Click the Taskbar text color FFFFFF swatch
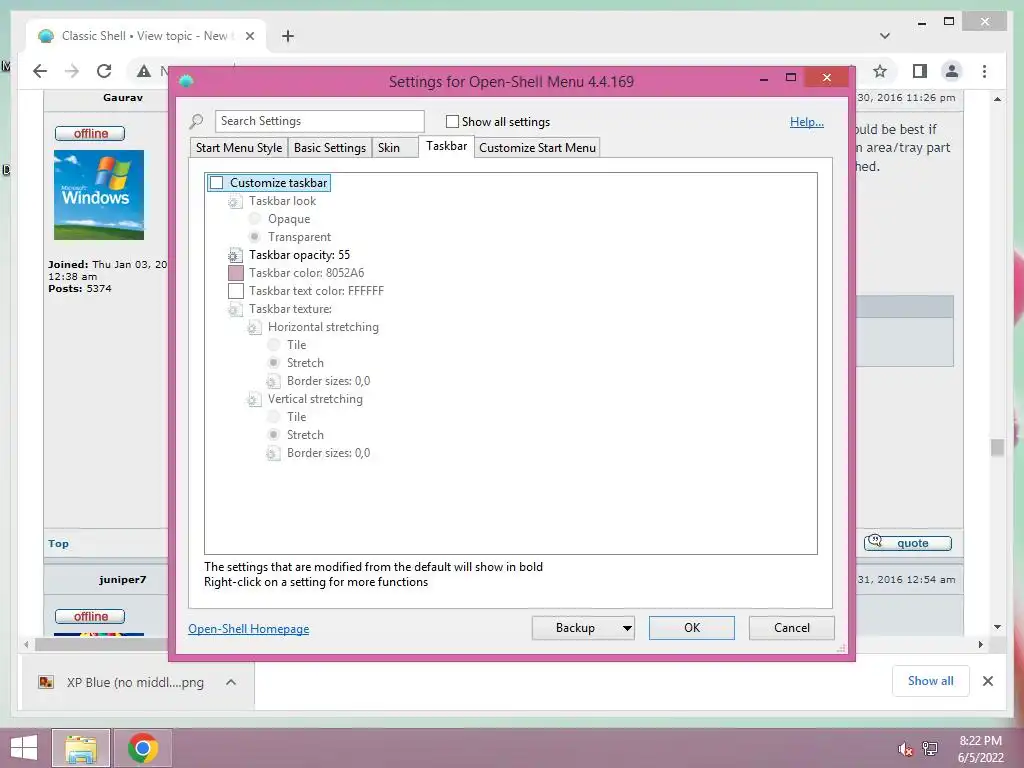 [236, 291]
